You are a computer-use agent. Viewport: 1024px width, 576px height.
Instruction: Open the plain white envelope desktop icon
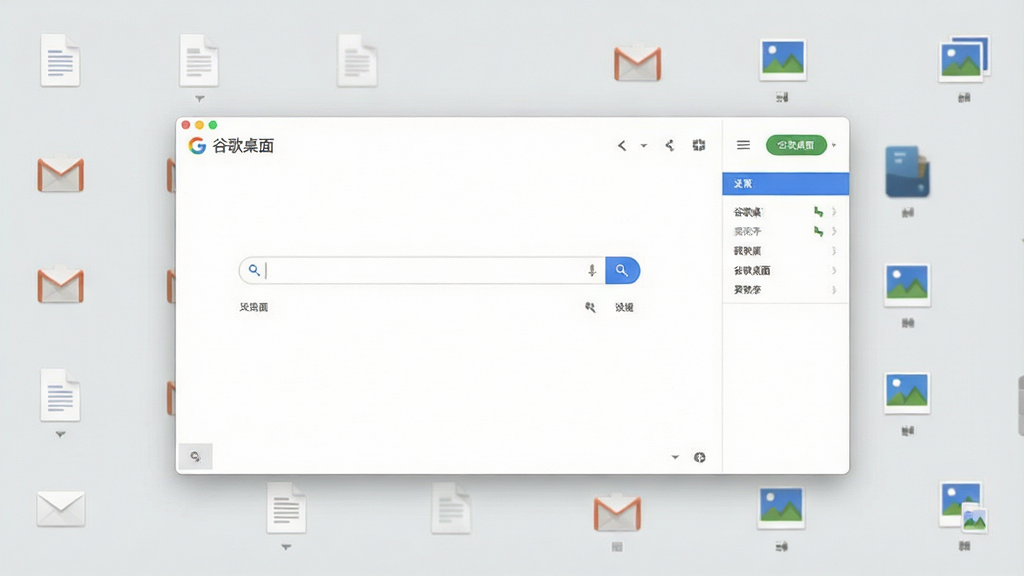[x=61, y=508]
